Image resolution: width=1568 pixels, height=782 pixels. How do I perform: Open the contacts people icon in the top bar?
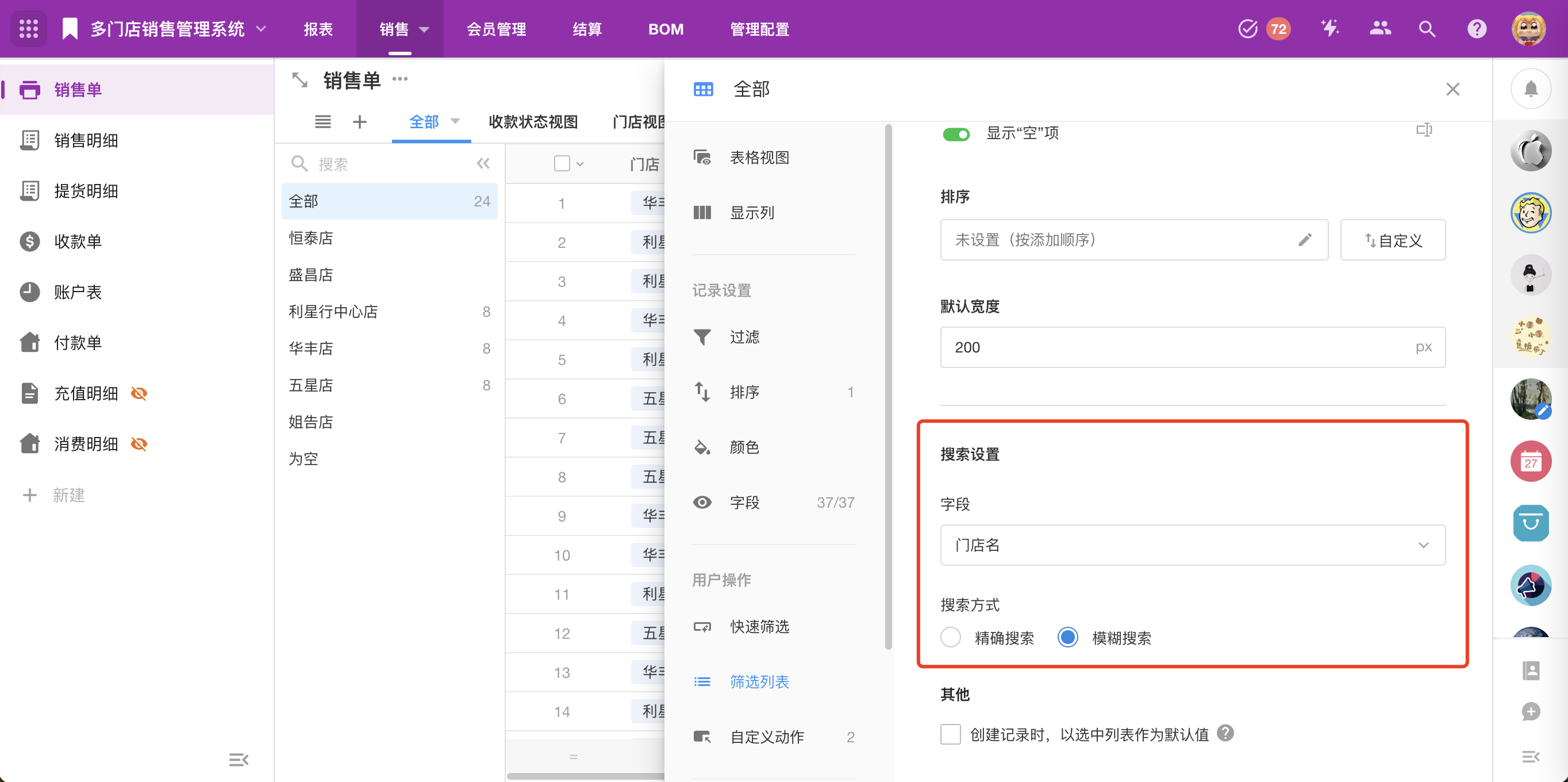pos(1379,29)
